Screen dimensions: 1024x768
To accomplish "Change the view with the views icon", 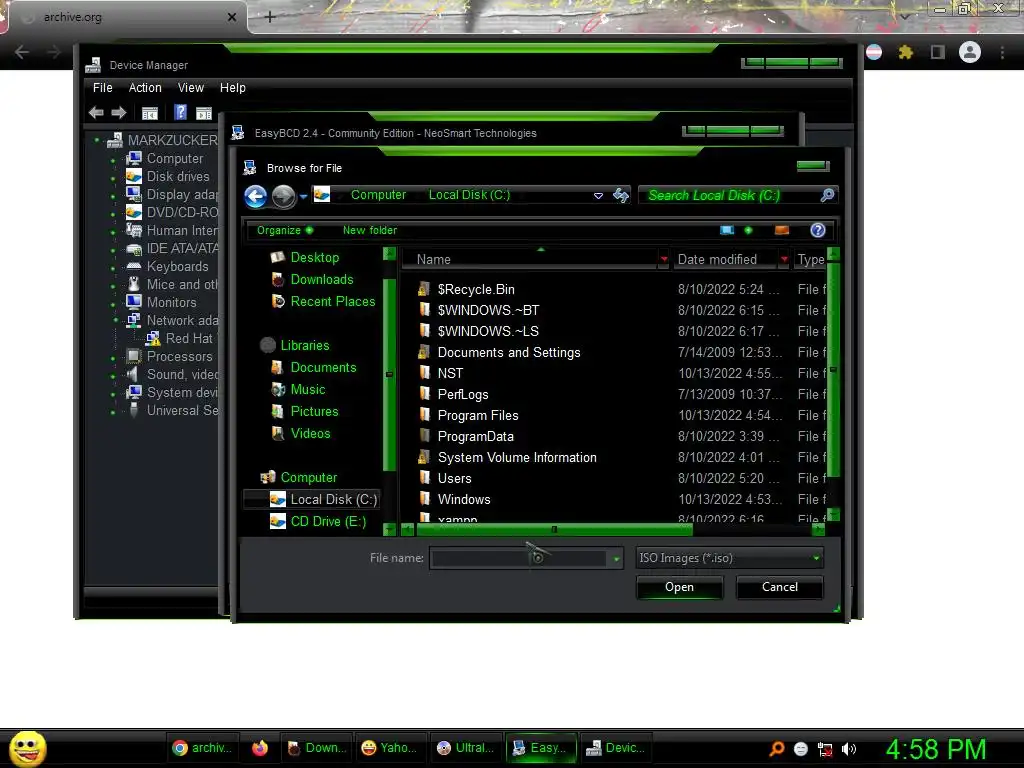I will [x=727, y=230].
